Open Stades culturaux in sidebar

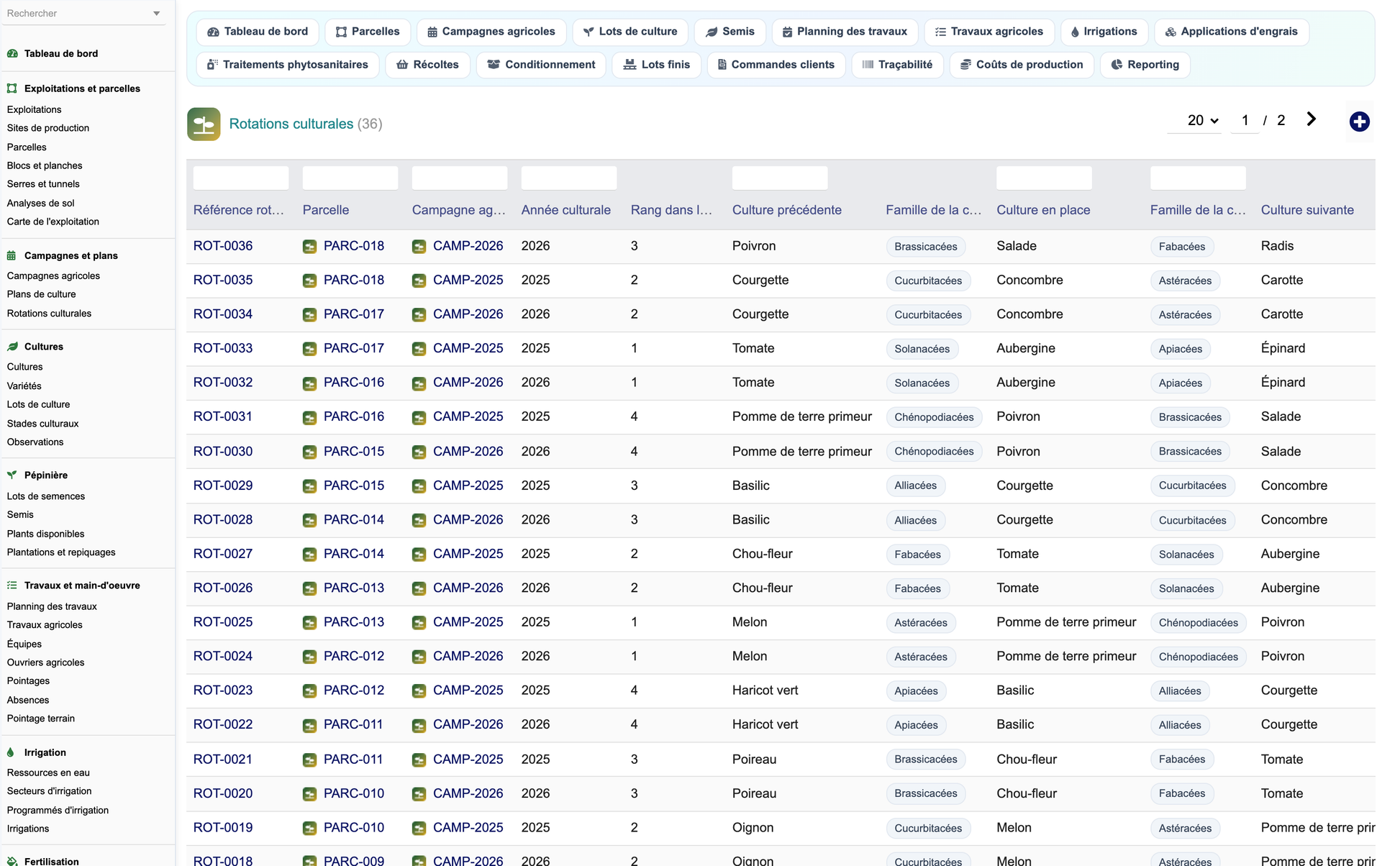click(x=42, y=424)
